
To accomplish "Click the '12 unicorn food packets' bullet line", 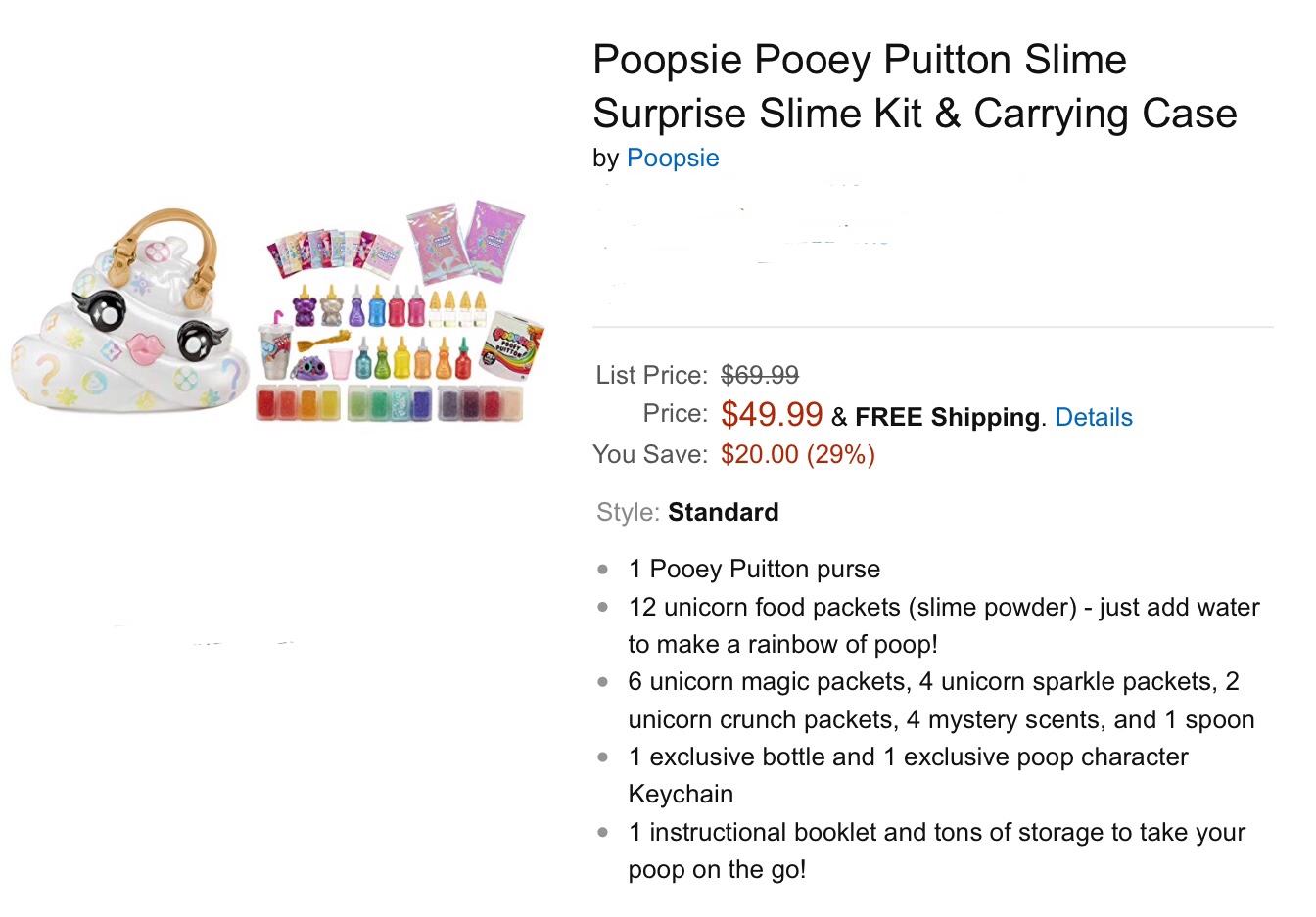I will (943, 608).
